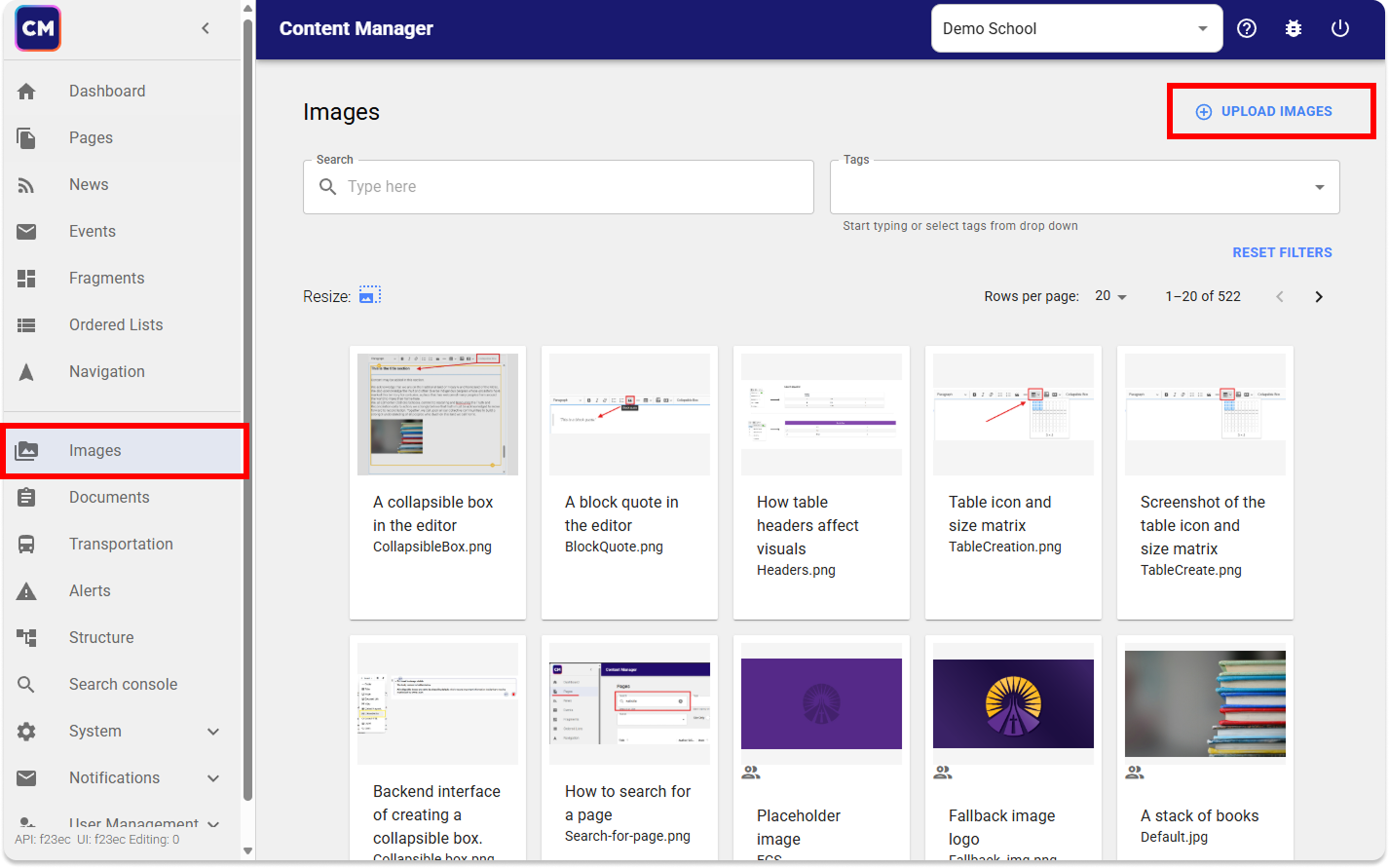The height and width of the screenshot is (868, 1389).
Task: Open Documents in the sidebar
Action: click(x=109, y=498)
